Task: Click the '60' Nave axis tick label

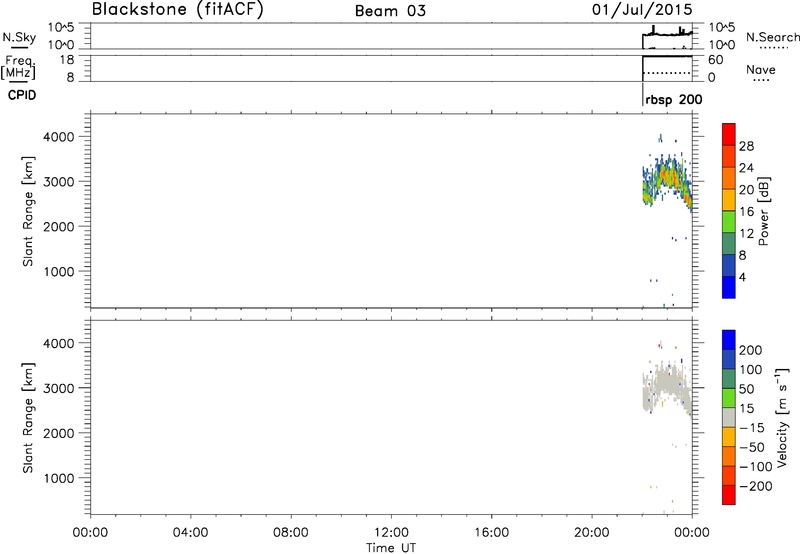Action: coord(715,60)
